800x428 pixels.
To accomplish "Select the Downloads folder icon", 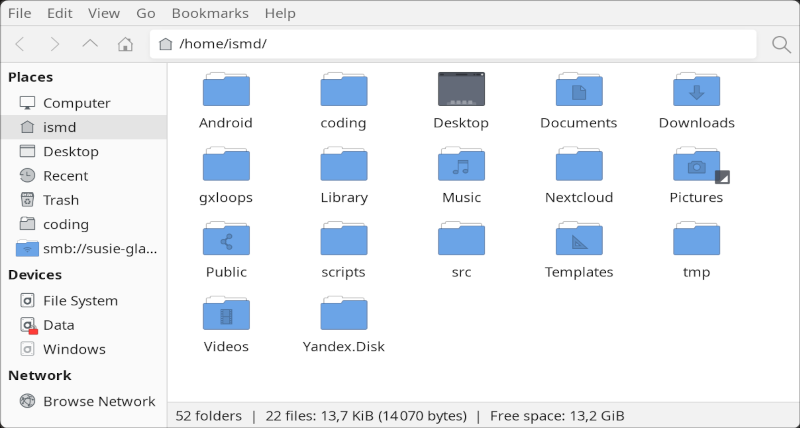I will pyautogui.click(x=696, y=91).
